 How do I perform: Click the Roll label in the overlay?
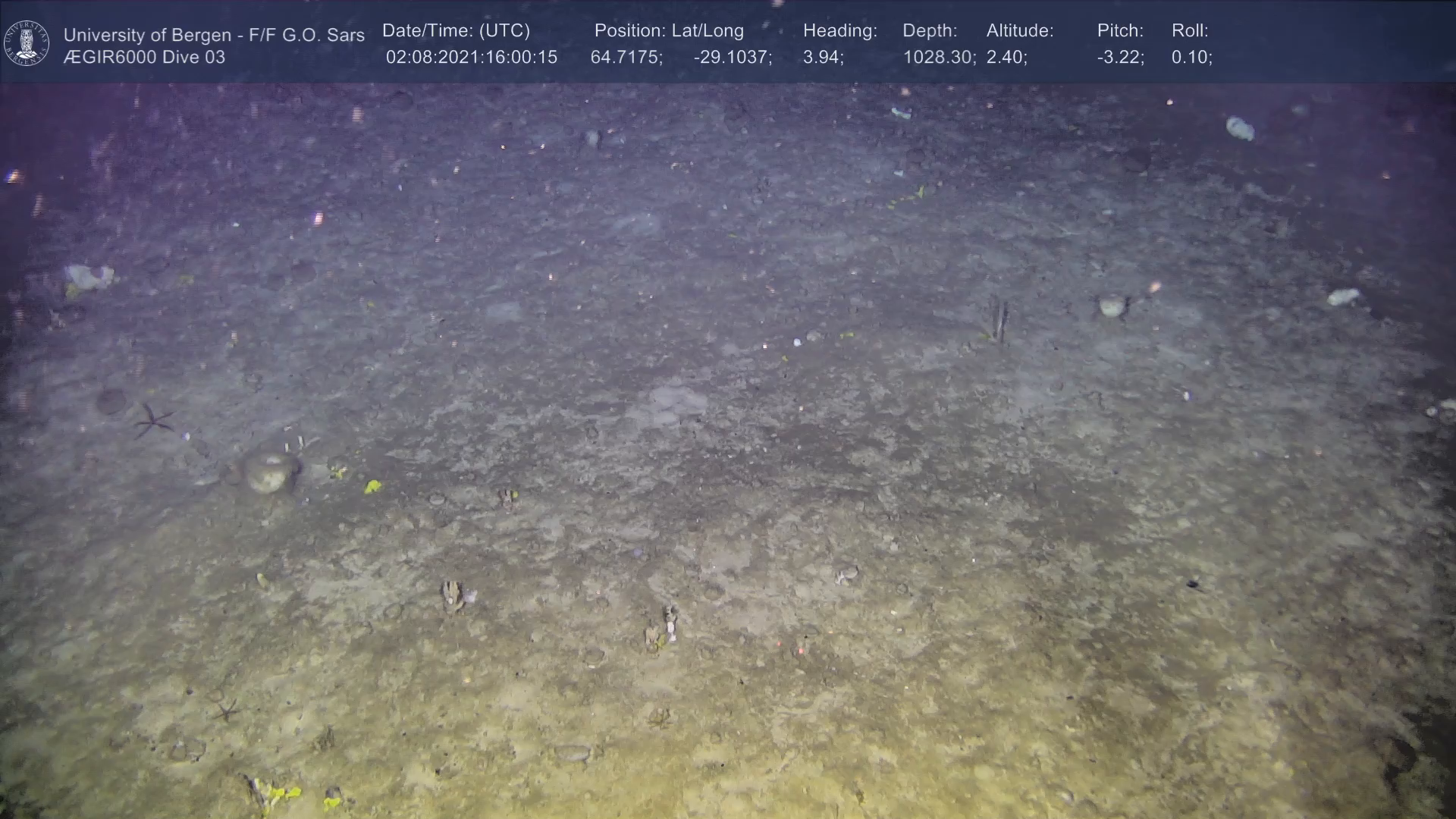[1189, 31]
